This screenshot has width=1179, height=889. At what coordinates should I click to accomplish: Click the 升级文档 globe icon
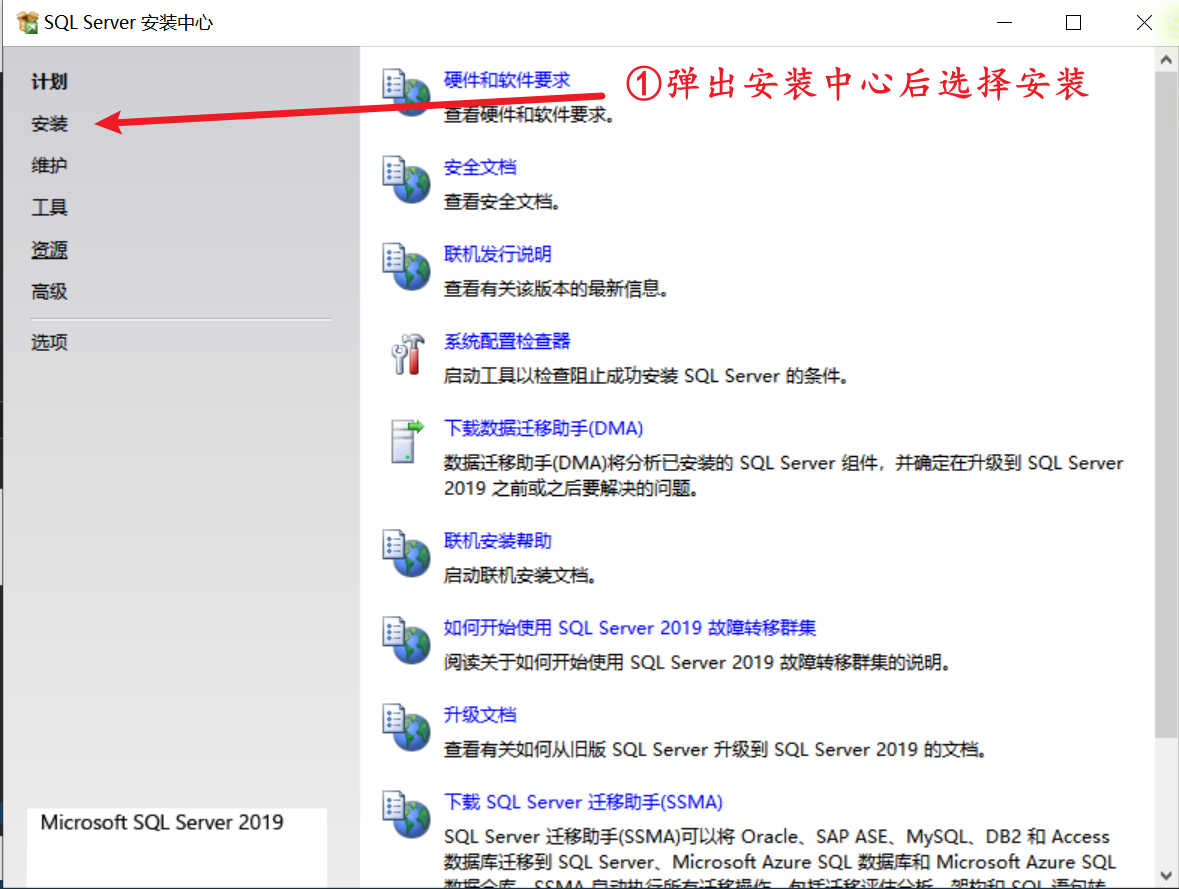pyautogui.click(x=405, y=728)
